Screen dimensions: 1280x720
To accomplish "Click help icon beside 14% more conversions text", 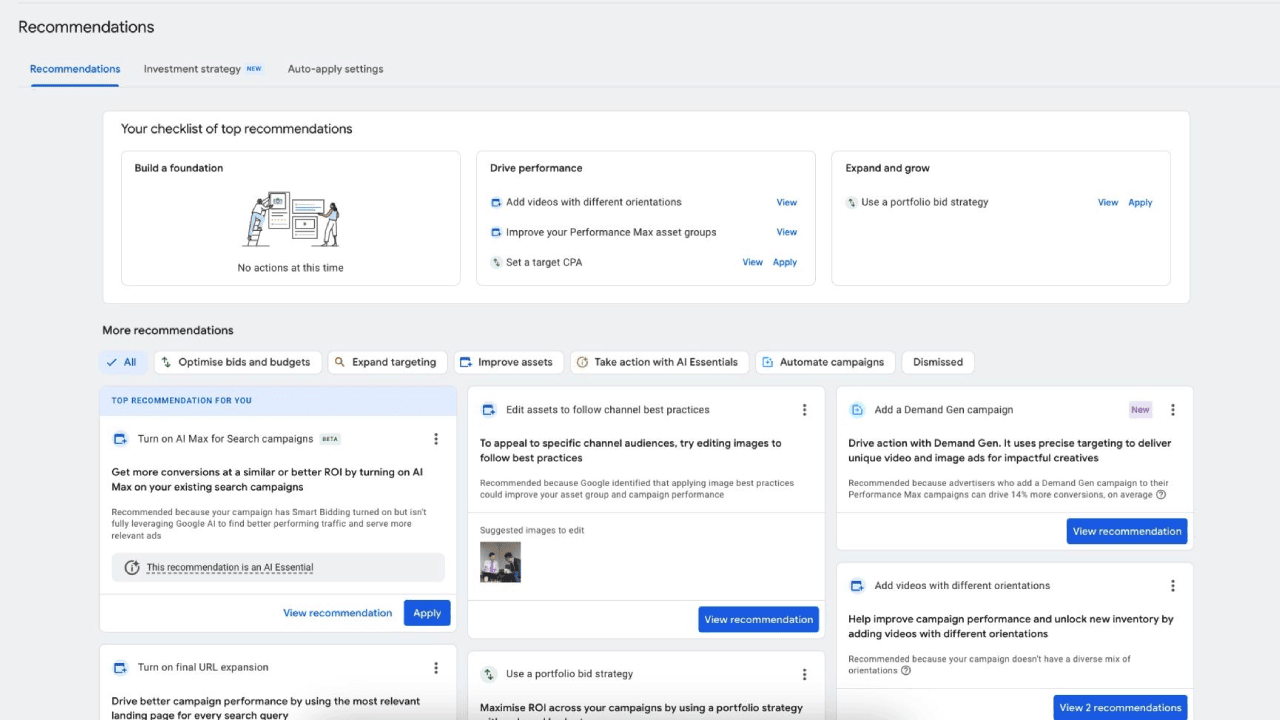I will (x=1161, y=495).
